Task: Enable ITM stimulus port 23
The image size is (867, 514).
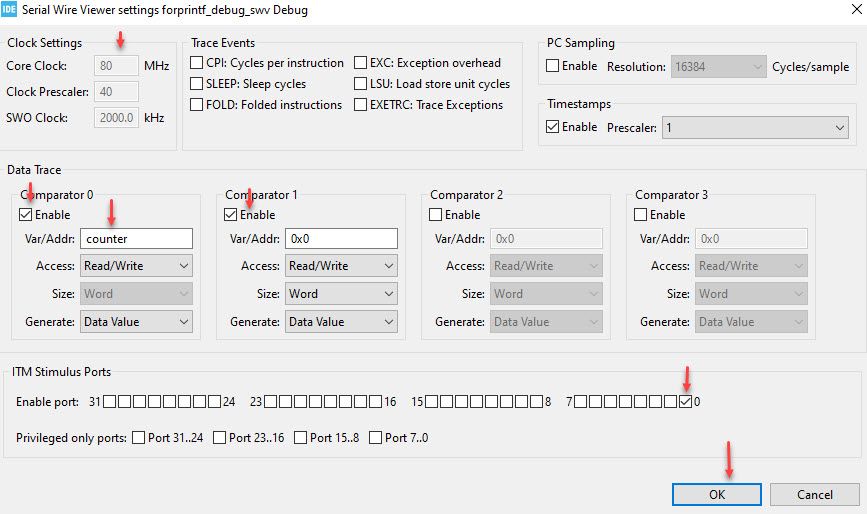Action: tap(270, 401)
